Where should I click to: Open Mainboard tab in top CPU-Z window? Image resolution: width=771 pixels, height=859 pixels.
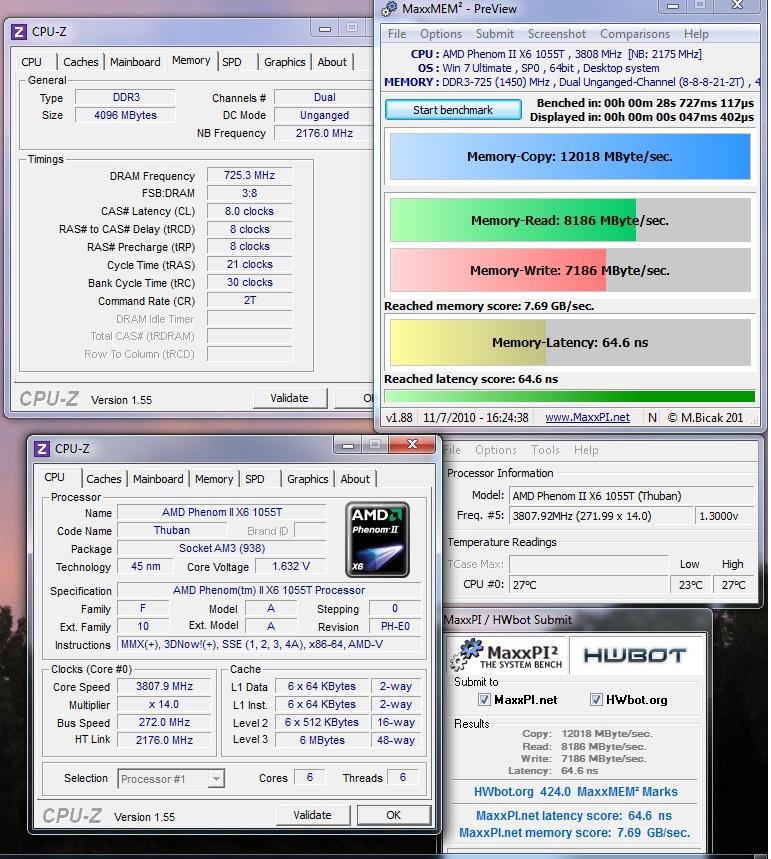point(135,62)
